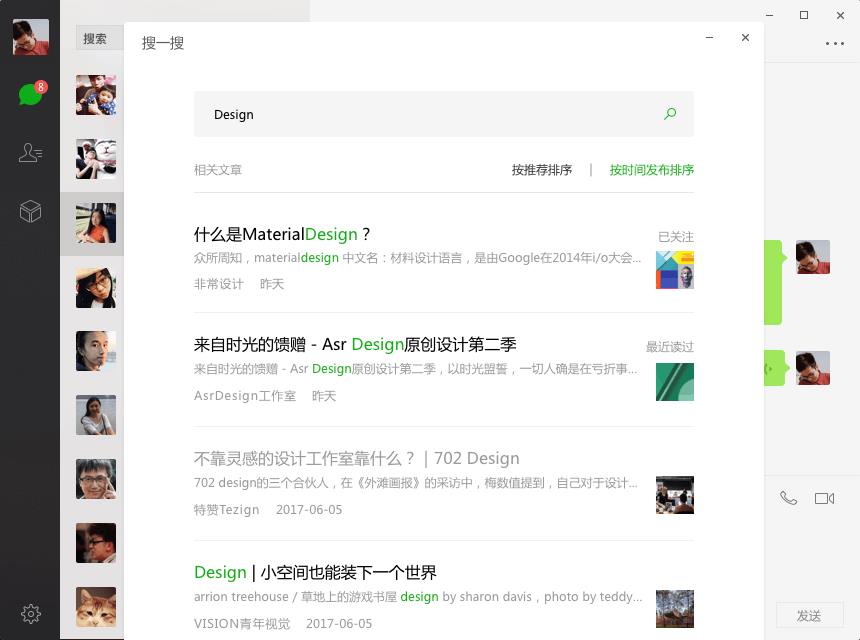Maximize the main WeChat window
860x640 pixels.
click(804, 15)
